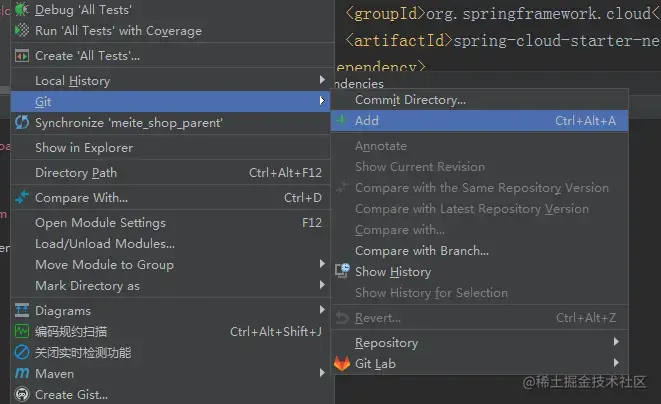Expand the Move Module to Group arrow

click(x=322, y=264)
